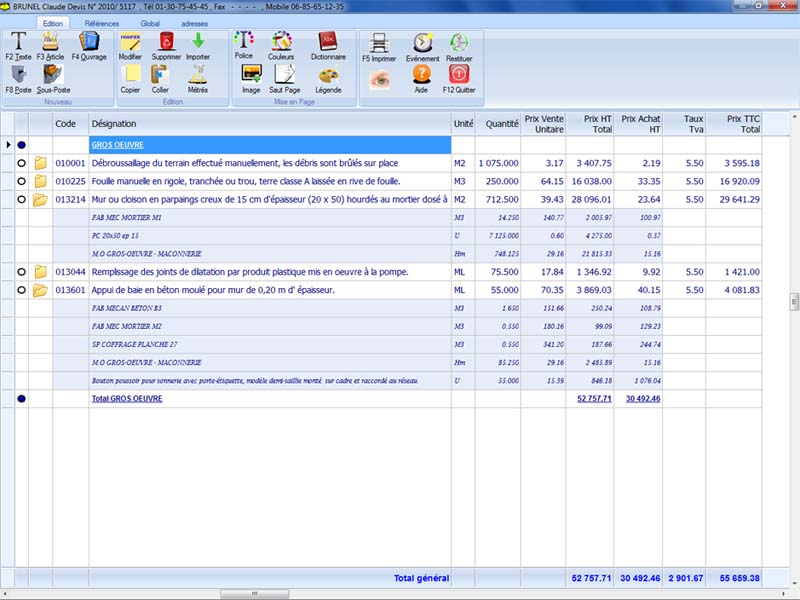Open the Métrés measurement tool

click(198, 74)
